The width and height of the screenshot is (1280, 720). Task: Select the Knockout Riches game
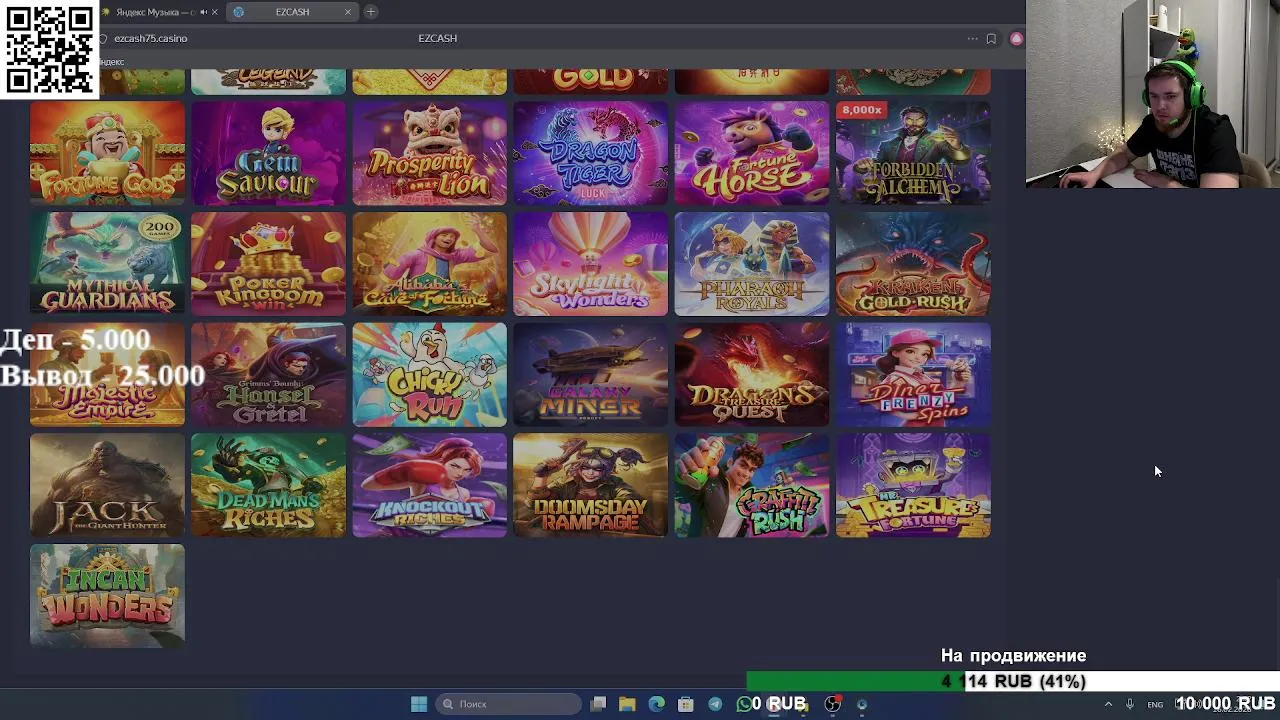(429, 486)
